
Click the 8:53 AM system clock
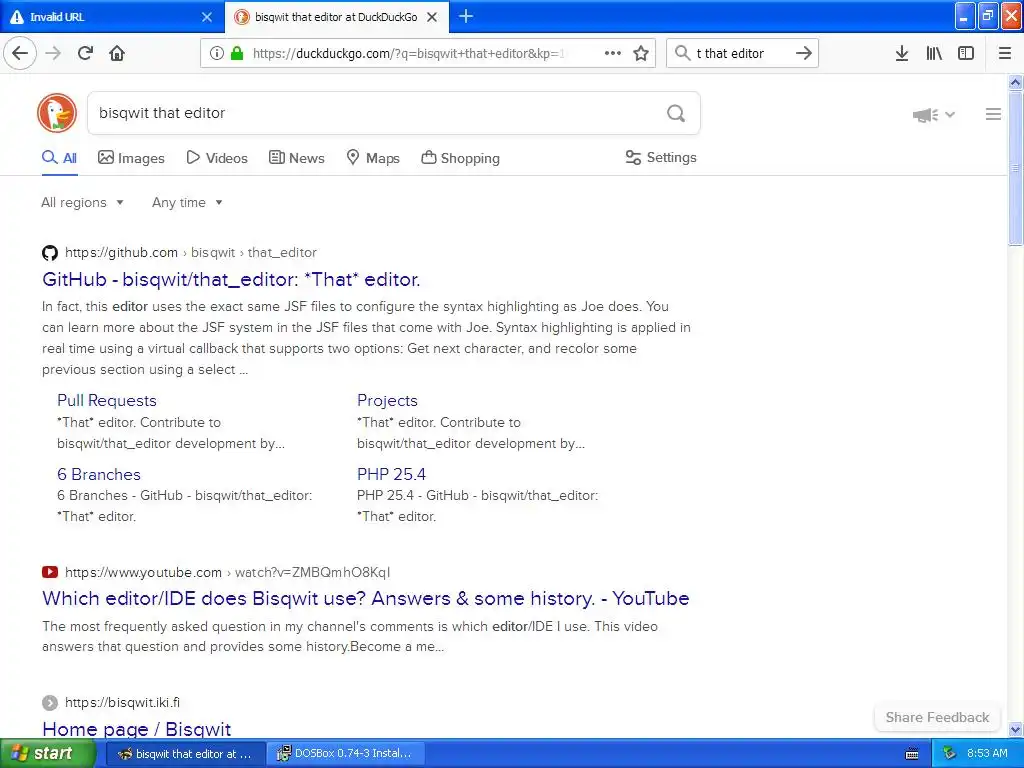987,753
